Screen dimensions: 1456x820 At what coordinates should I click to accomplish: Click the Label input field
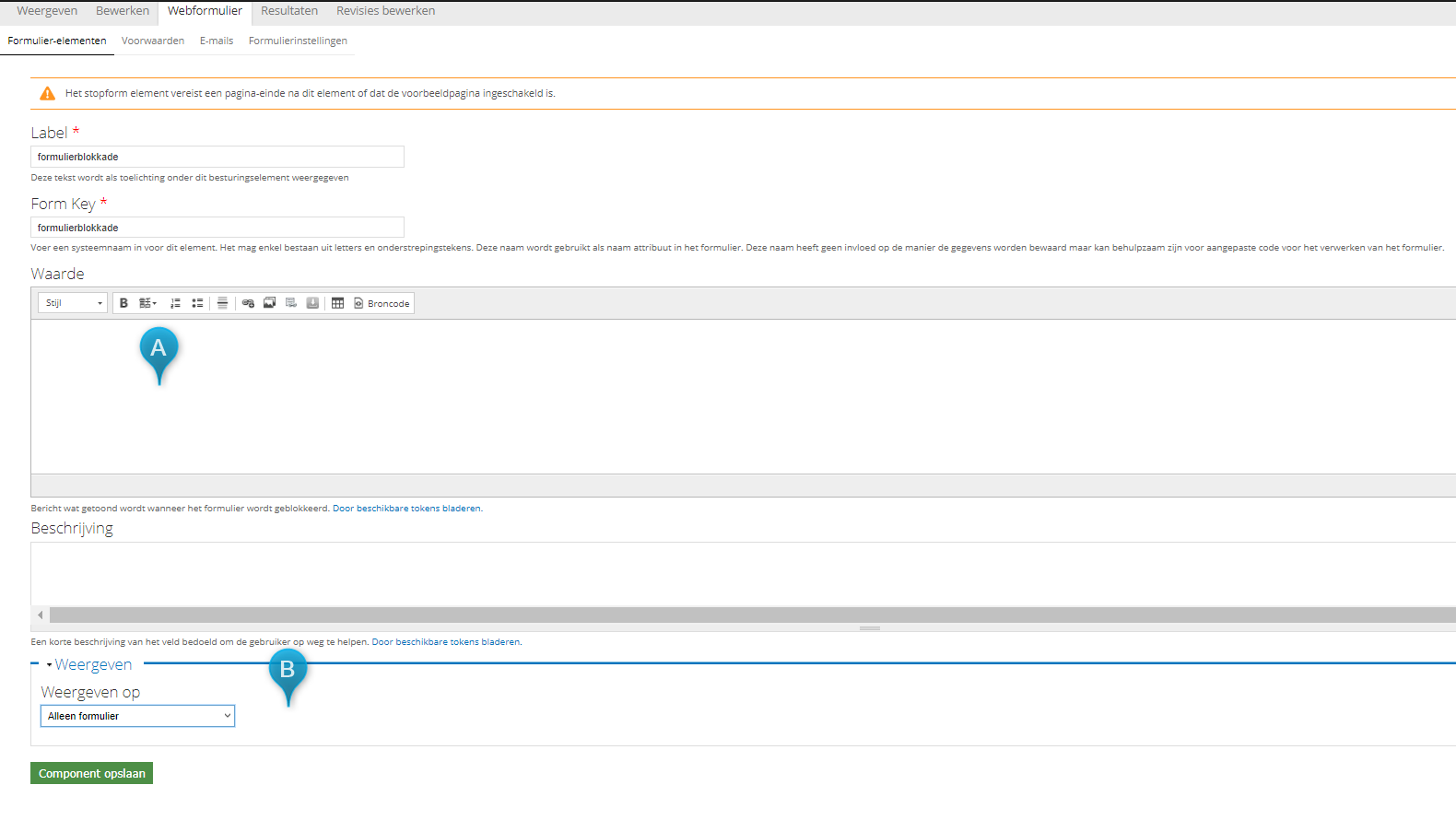(217, 157)
